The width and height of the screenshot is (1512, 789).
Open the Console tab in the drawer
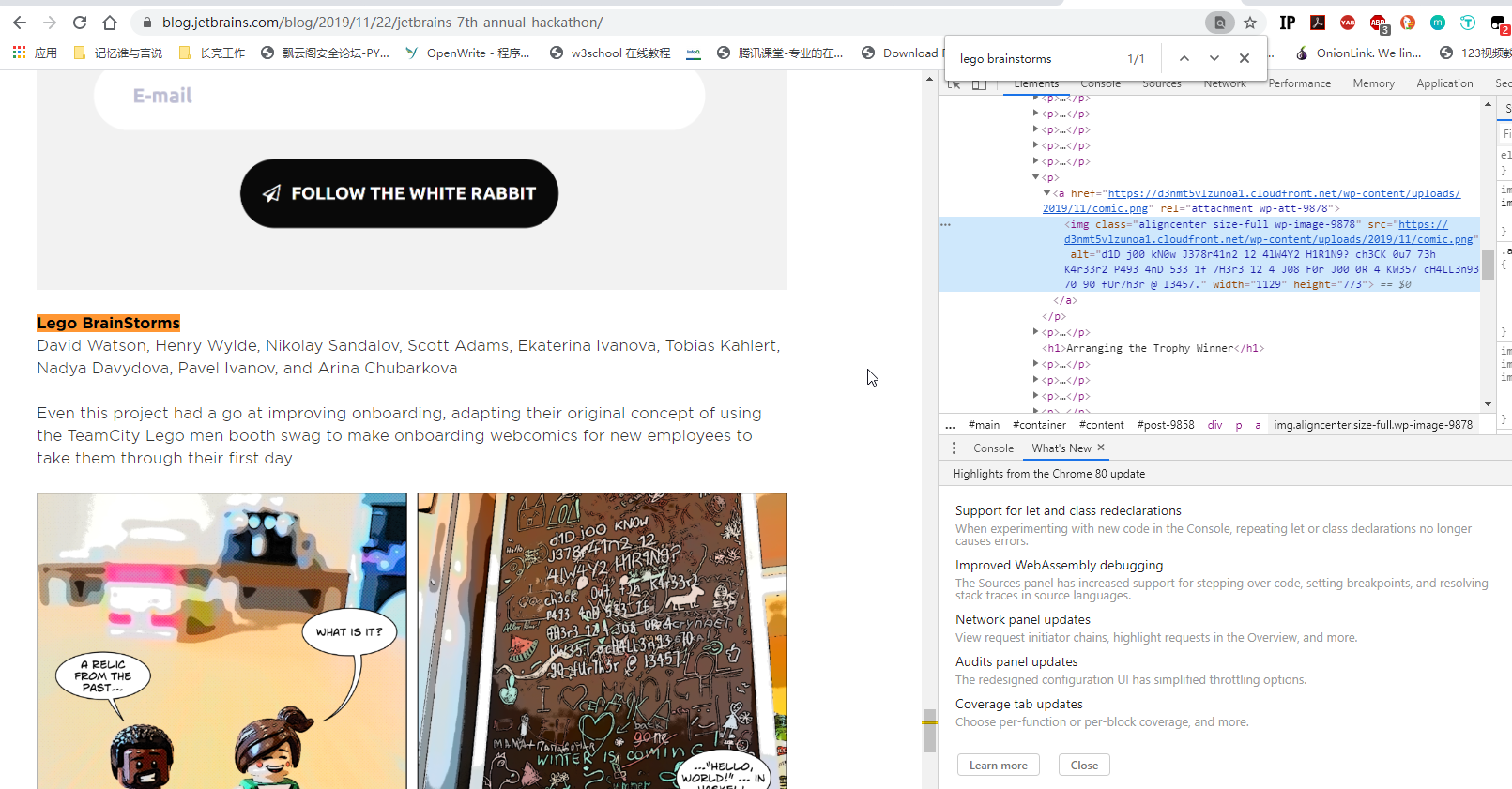(x=994, y=448)
